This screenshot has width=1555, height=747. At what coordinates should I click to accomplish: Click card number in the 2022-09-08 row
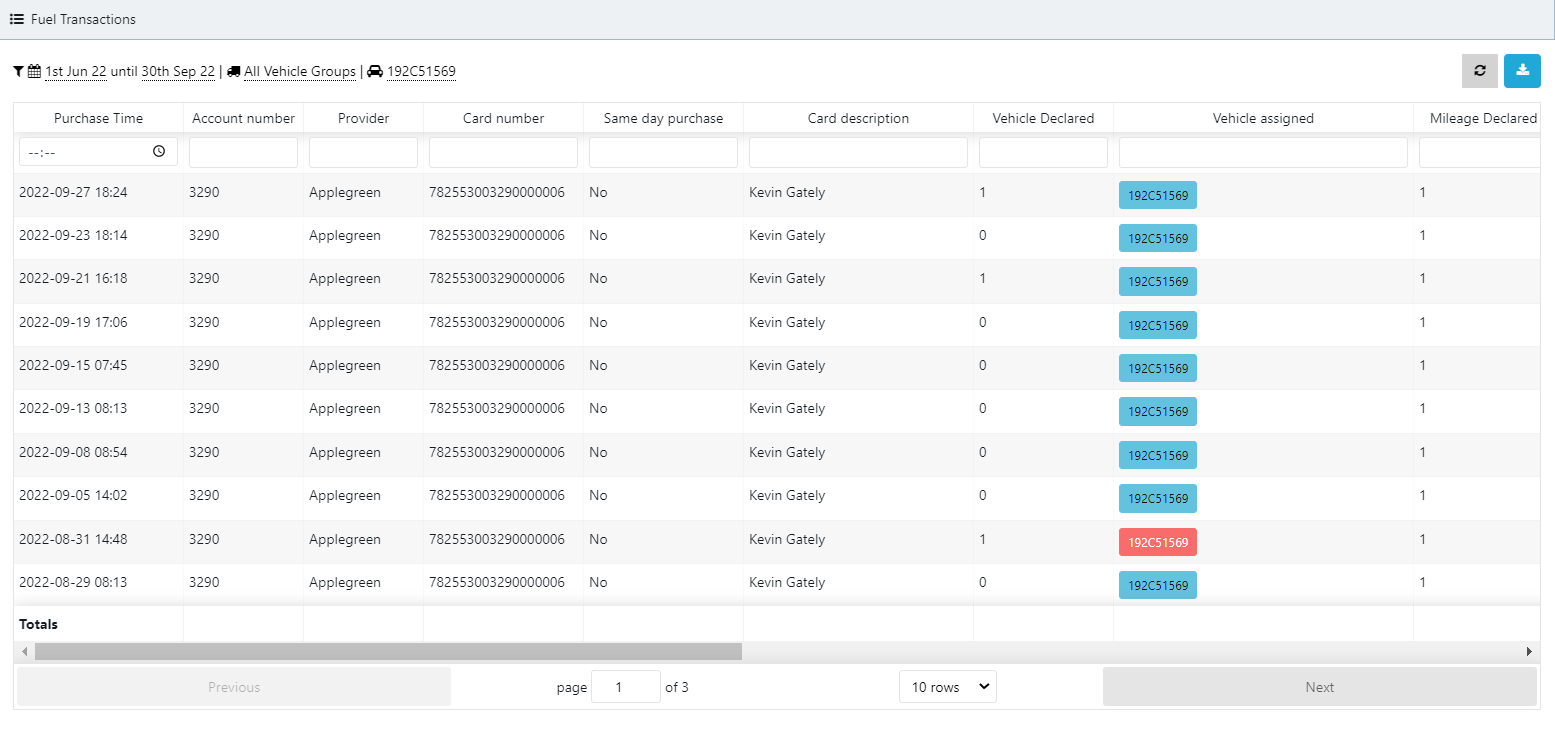497,452
